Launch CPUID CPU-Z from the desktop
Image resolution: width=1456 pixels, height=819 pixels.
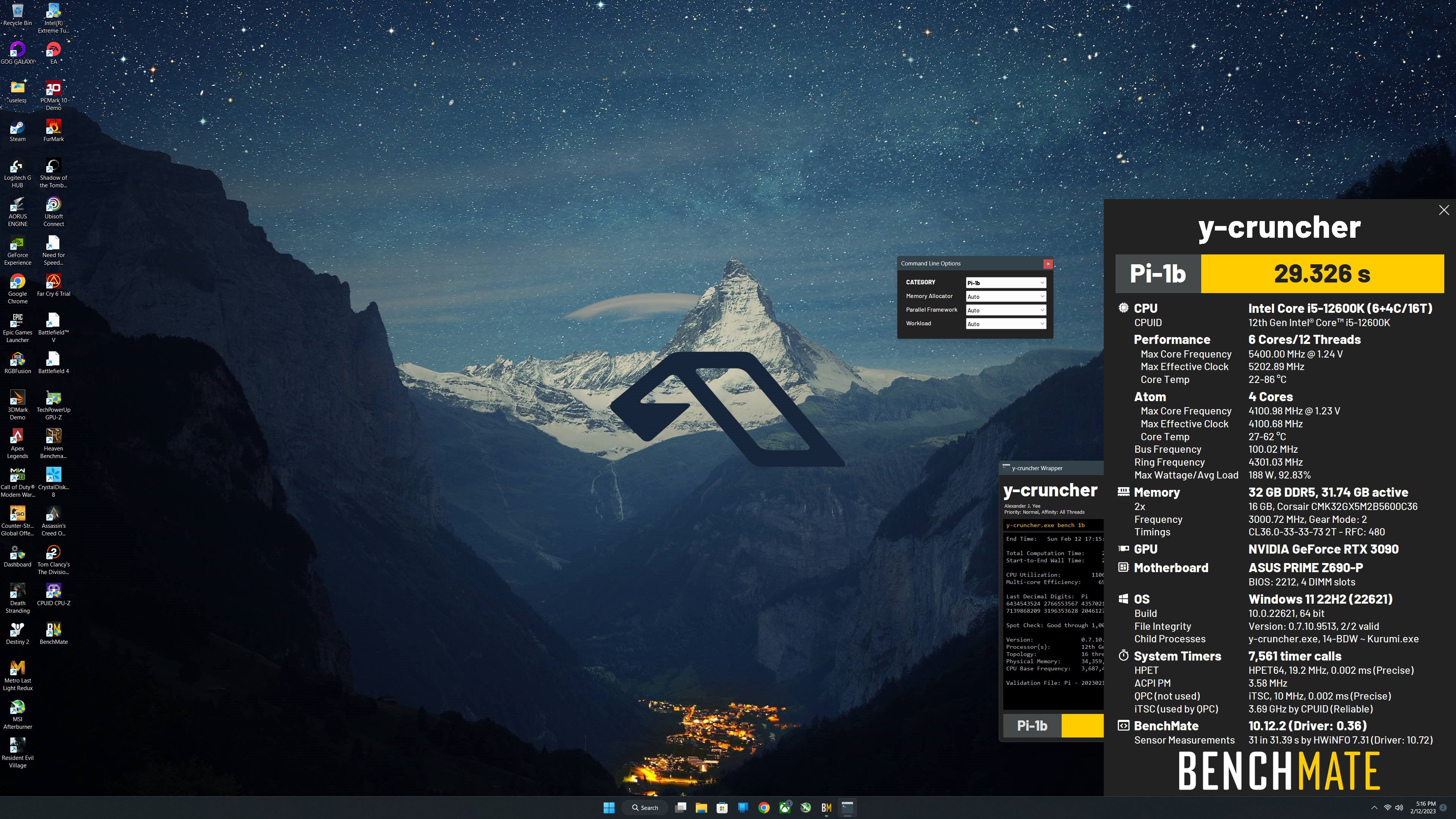click(x=54, y=595)
